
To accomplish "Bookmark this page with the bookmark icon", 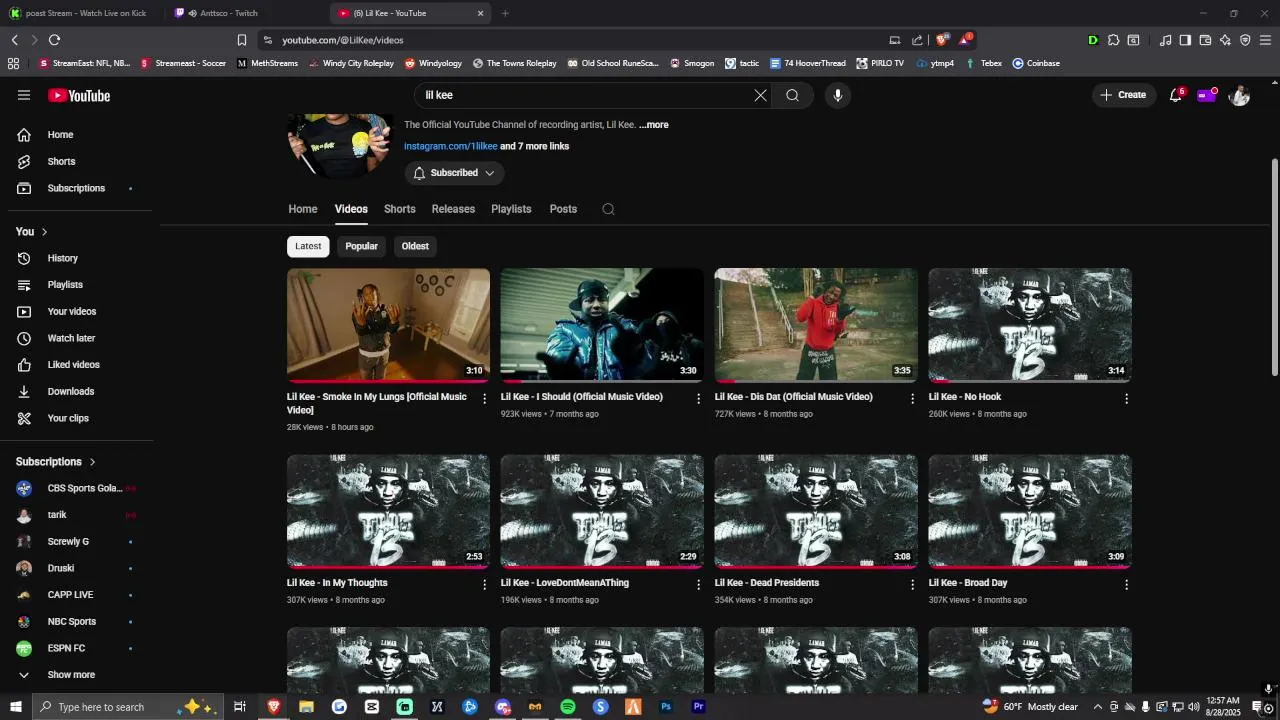I will pos(241,40).
